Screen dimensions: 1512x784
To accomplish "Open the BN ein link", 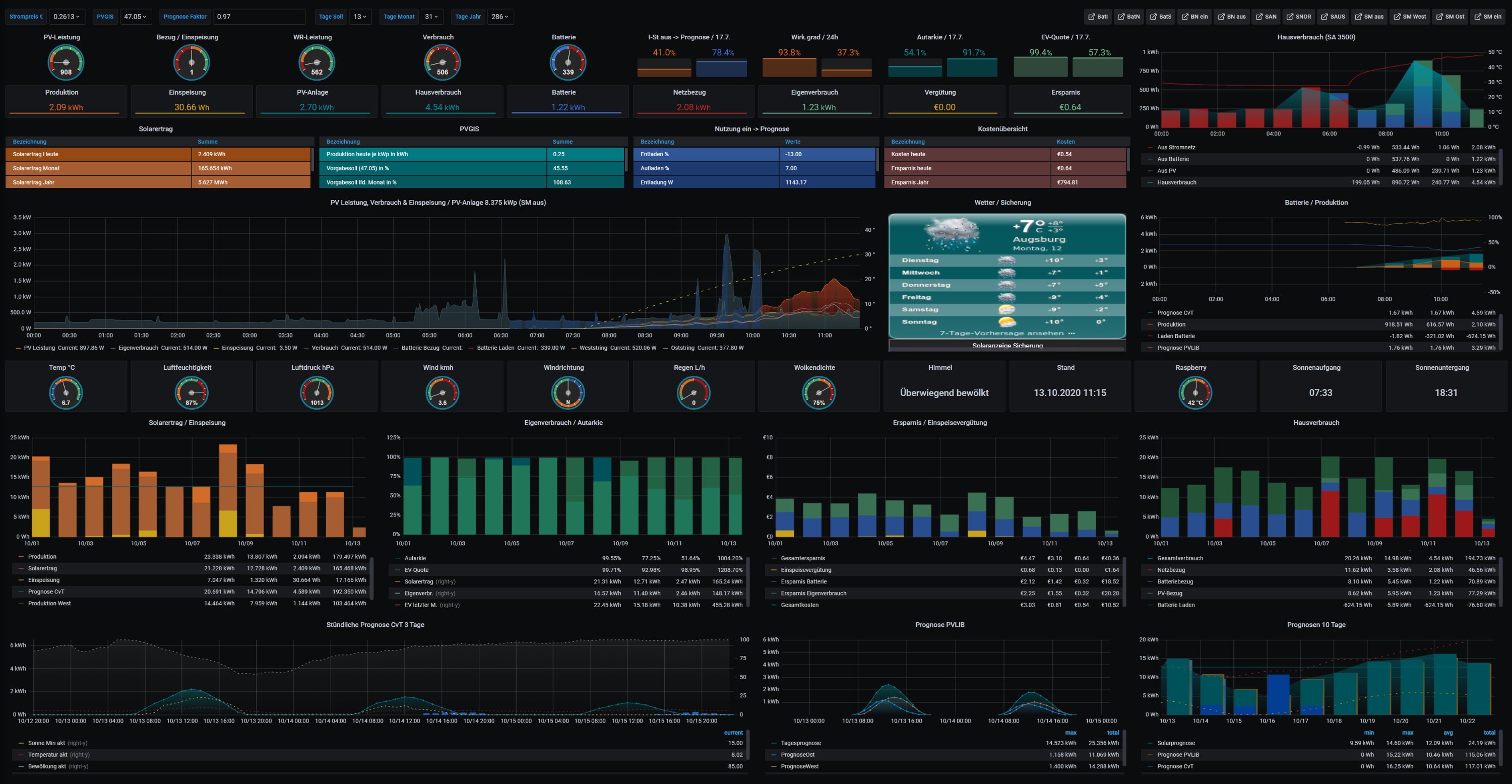I will pos(1194,17).
